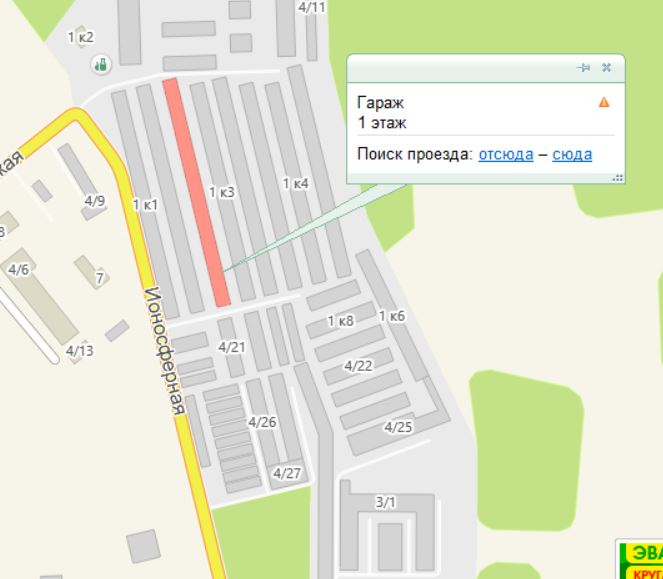Set route destination via сюда link
663x579 pixels.
(572, 154)
